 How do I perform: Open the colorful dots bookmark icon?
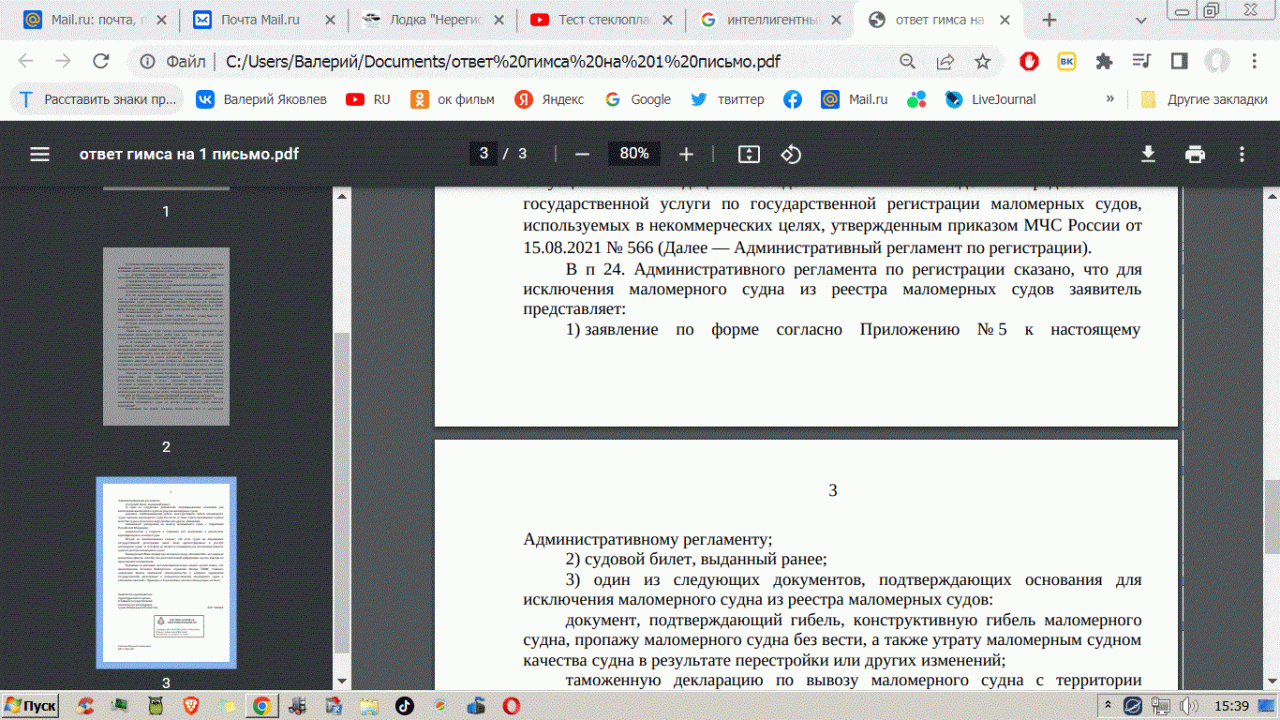tap(917, 99)
